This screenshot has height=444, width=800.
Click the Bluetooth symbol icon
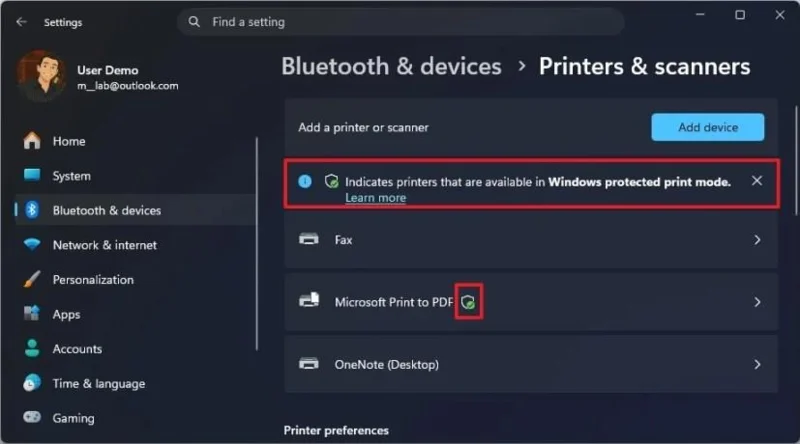point(32,210)
